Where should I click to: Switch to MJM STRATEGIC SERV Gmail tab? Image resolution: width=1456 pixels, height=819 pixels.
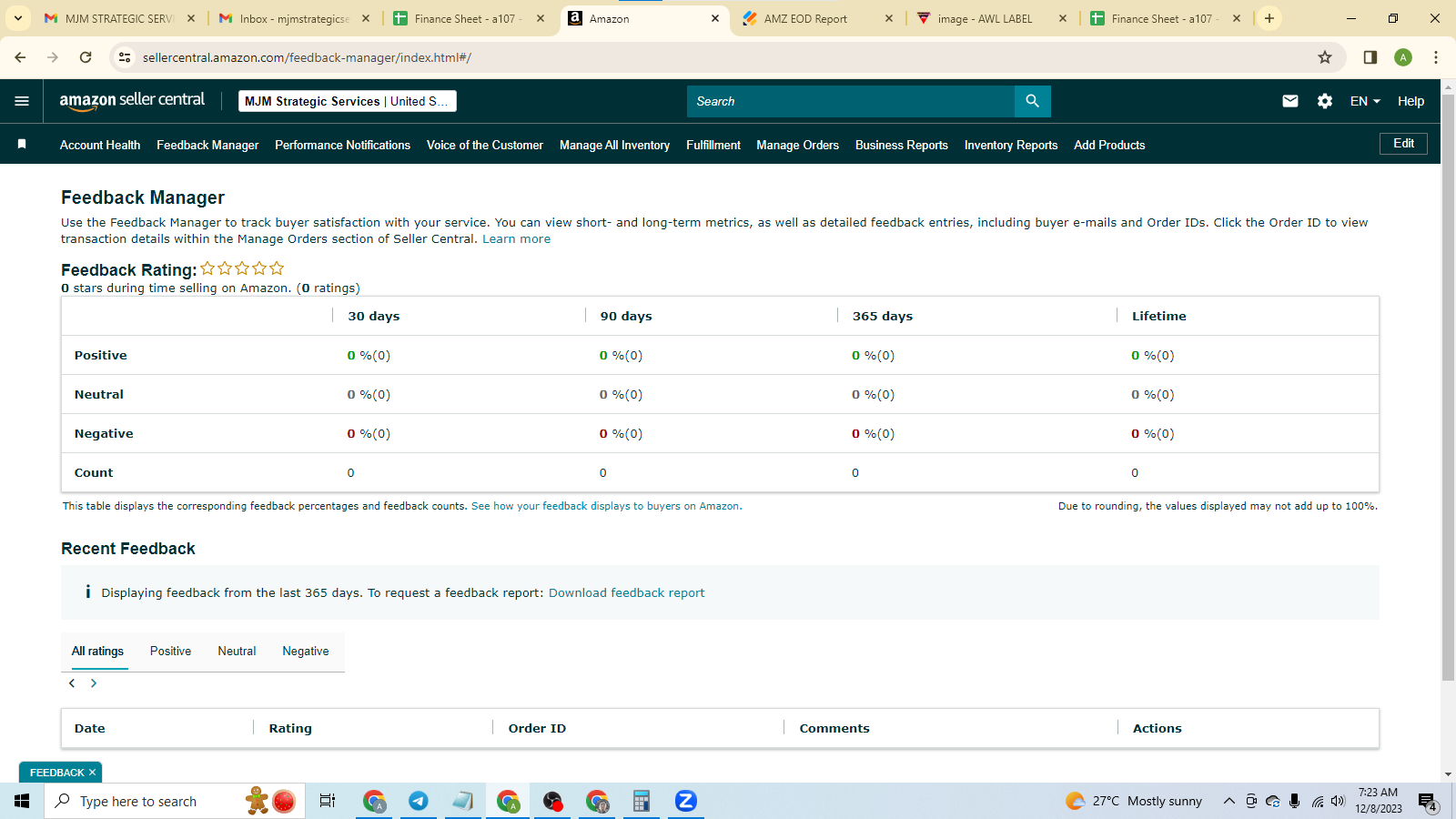click(x=118, y=18)
